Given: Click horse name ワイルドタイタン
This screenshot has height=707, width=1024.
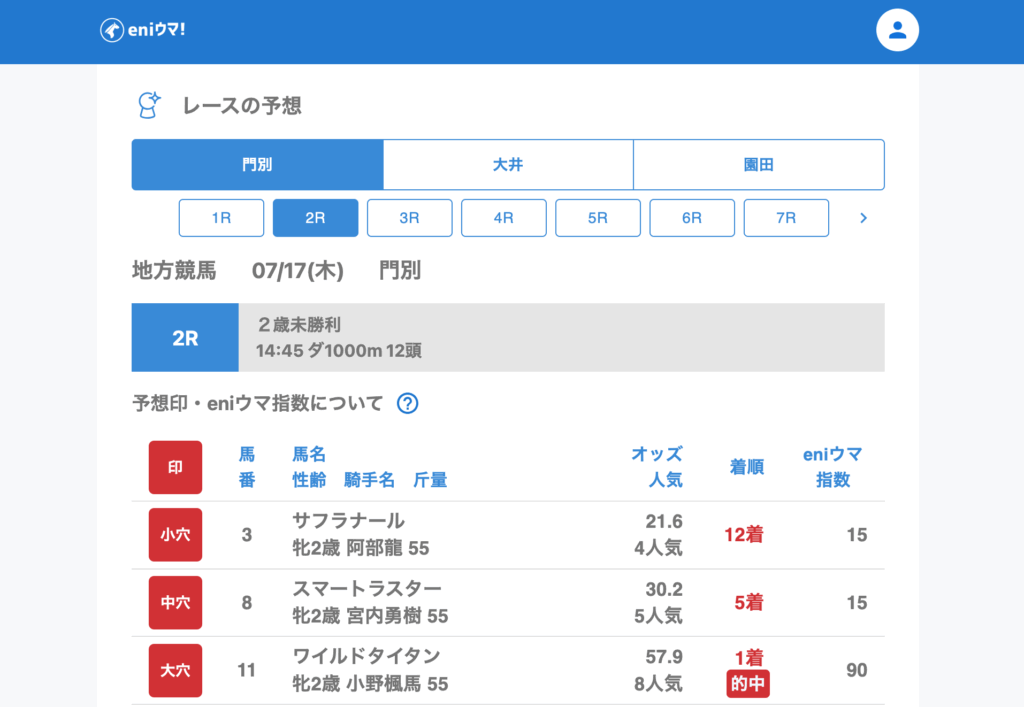Looking at the screenshot, I should coord(366,656).
